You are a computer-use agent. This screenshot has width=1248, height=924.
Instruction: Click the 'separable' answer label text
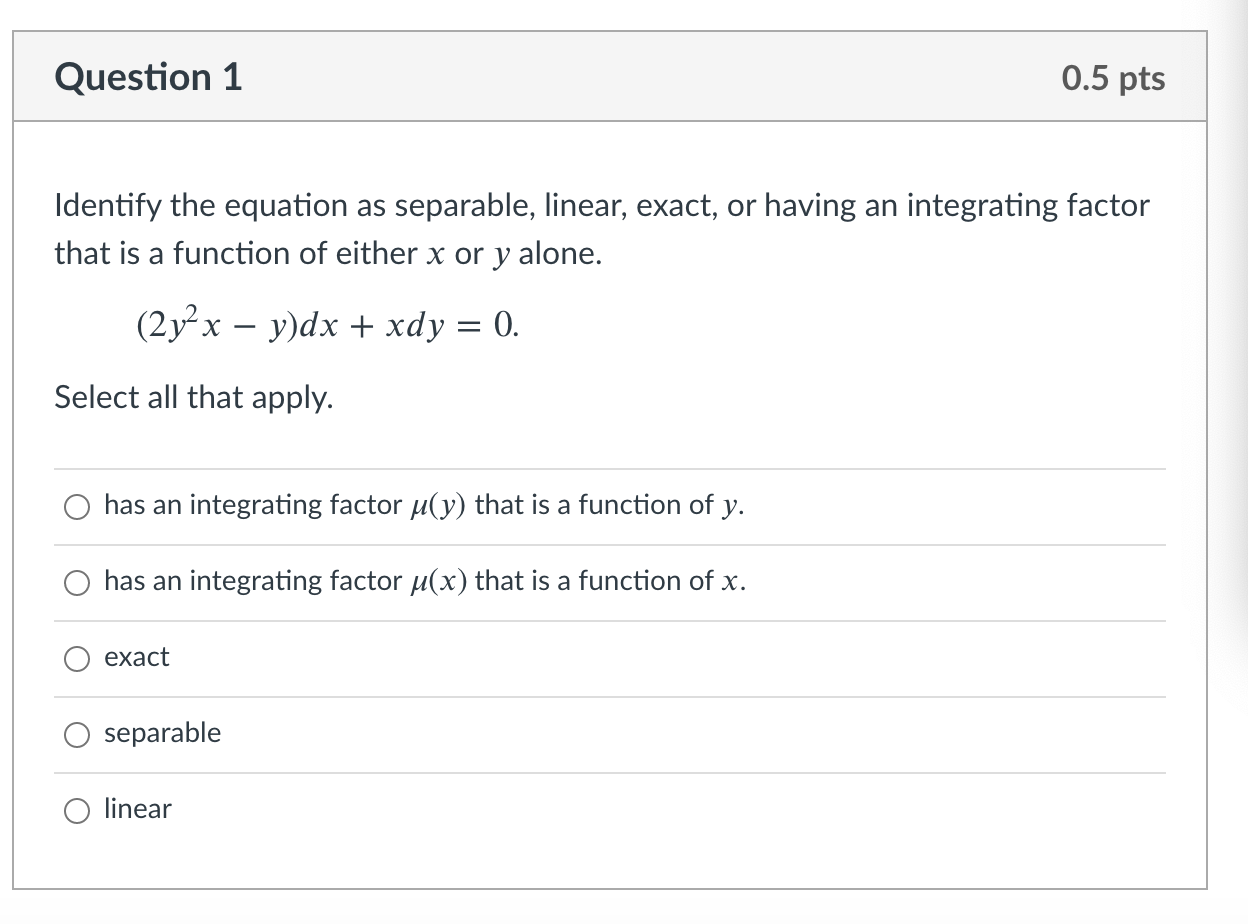[x=162, y=733]
